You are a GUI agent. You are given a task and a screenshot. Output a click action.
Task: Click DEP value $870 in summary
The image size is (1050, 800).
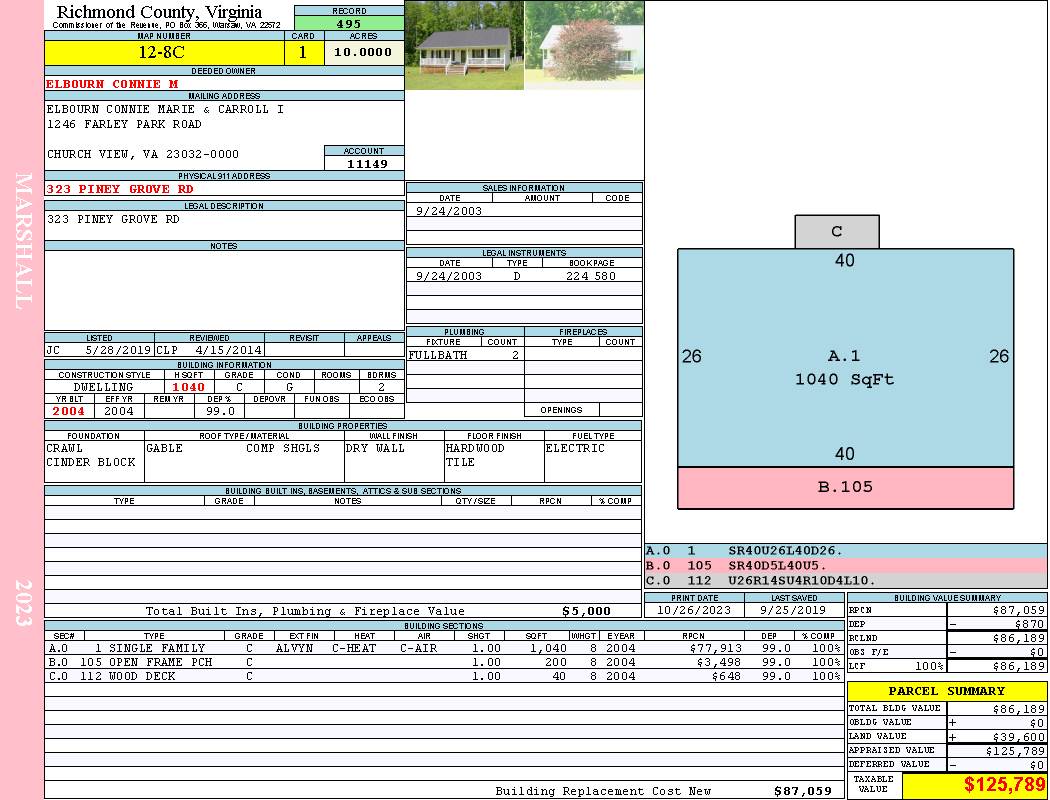coord(1030,624)
